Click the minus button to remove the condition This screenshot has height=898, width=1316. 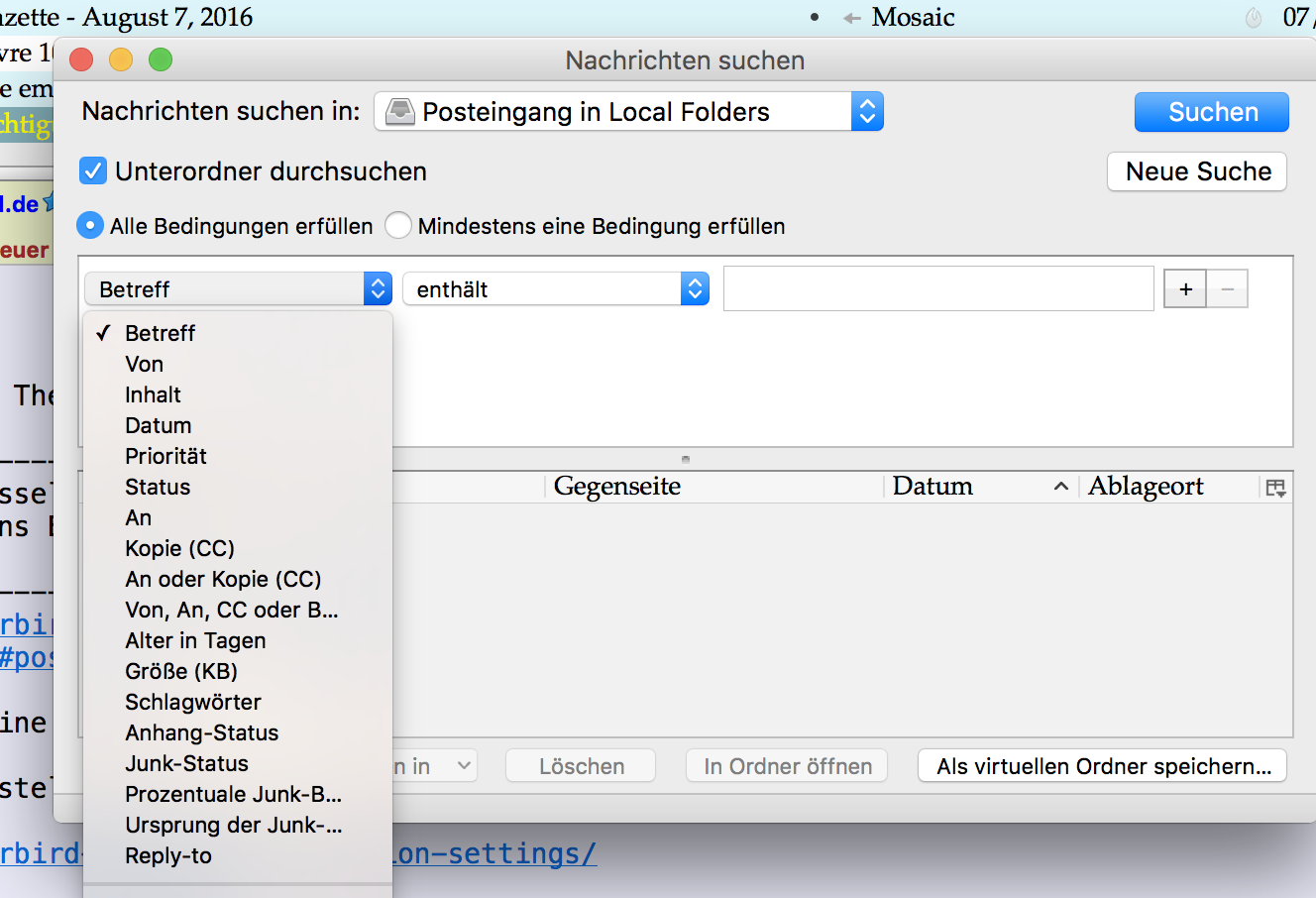[1227, 289]
